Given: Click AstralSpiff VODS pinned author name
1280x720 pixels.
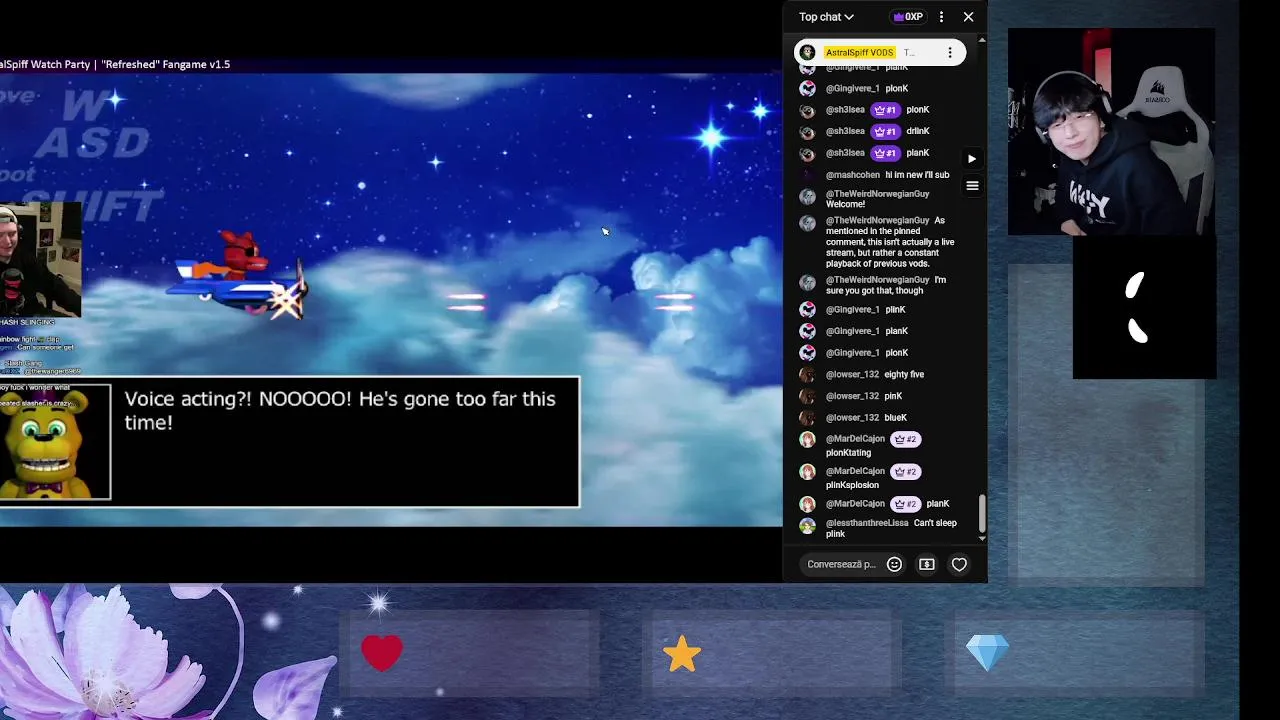Looking at the screenshot, I should pyautogui.click(x=859, y=52).
